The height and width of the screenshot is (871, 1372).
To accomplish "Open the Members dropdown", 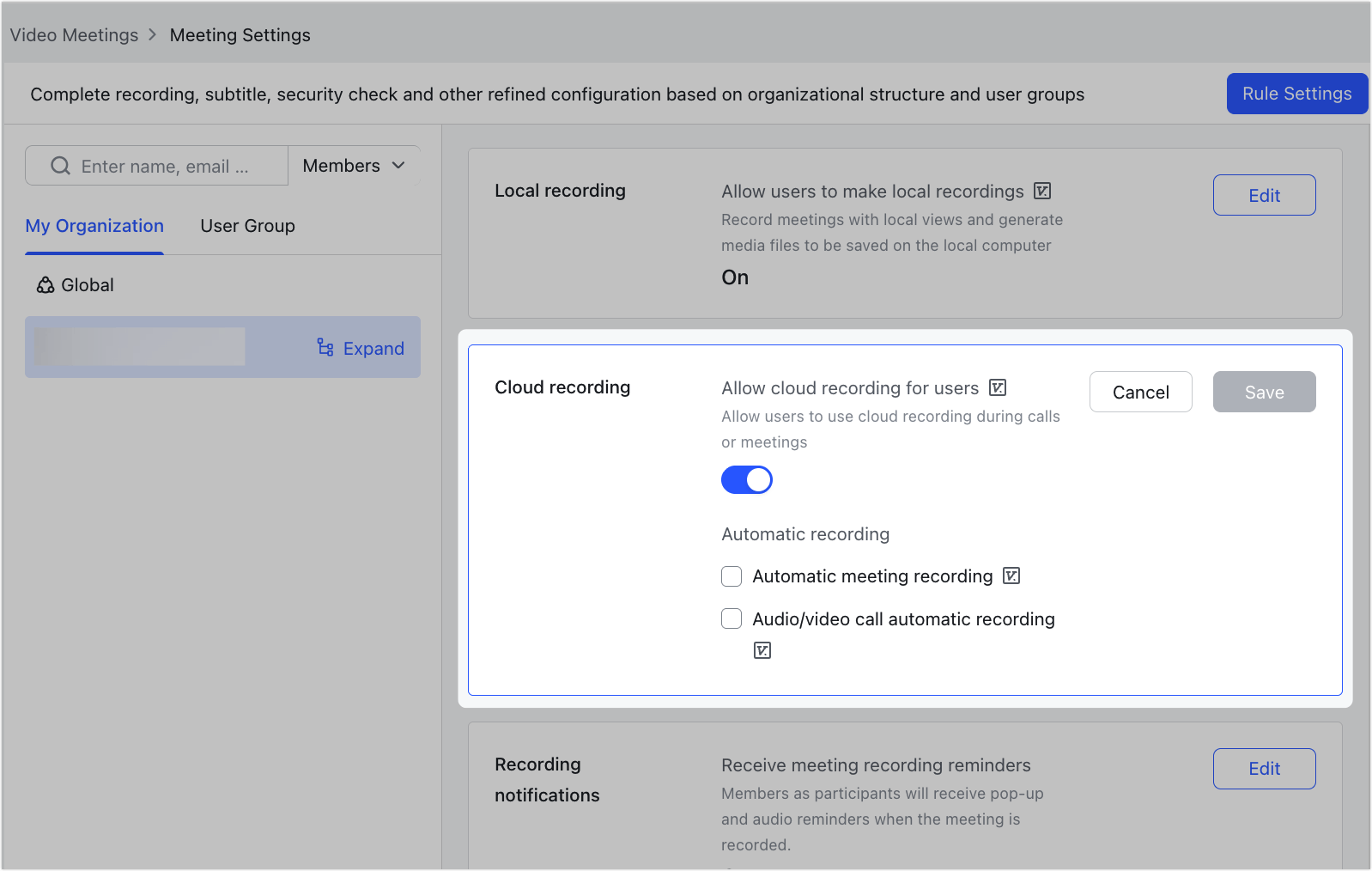I will 354,166.
